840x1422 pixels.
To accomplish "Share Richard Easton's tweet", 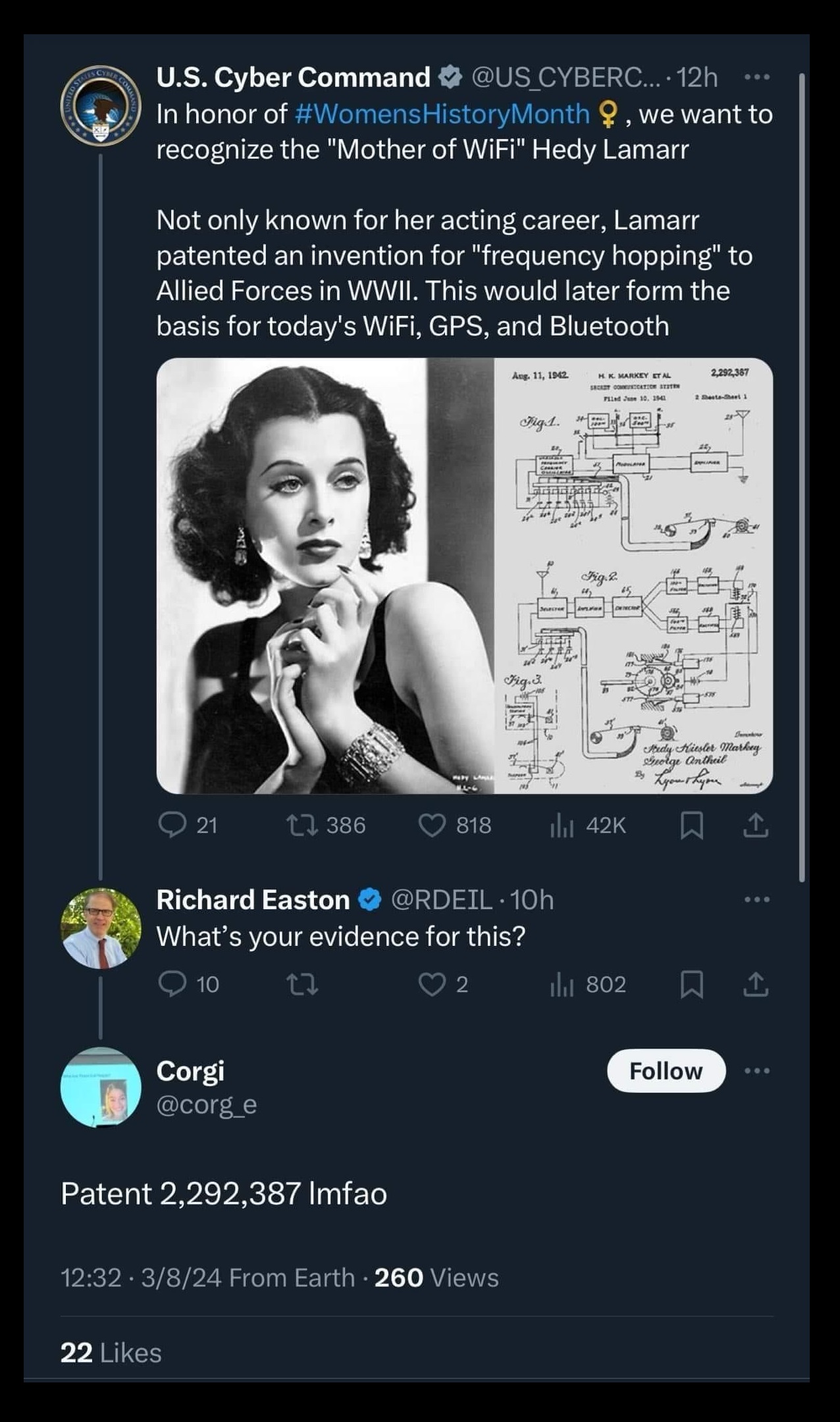I will point(756,984).
